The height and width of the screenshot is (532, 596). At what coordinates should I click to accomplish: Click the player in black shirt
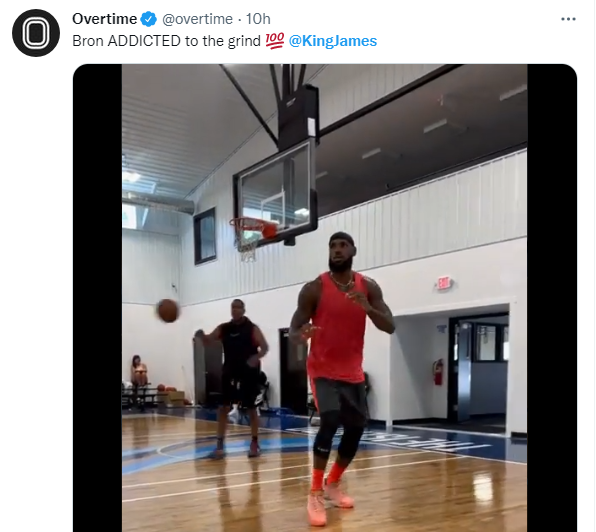click(235, 378)
